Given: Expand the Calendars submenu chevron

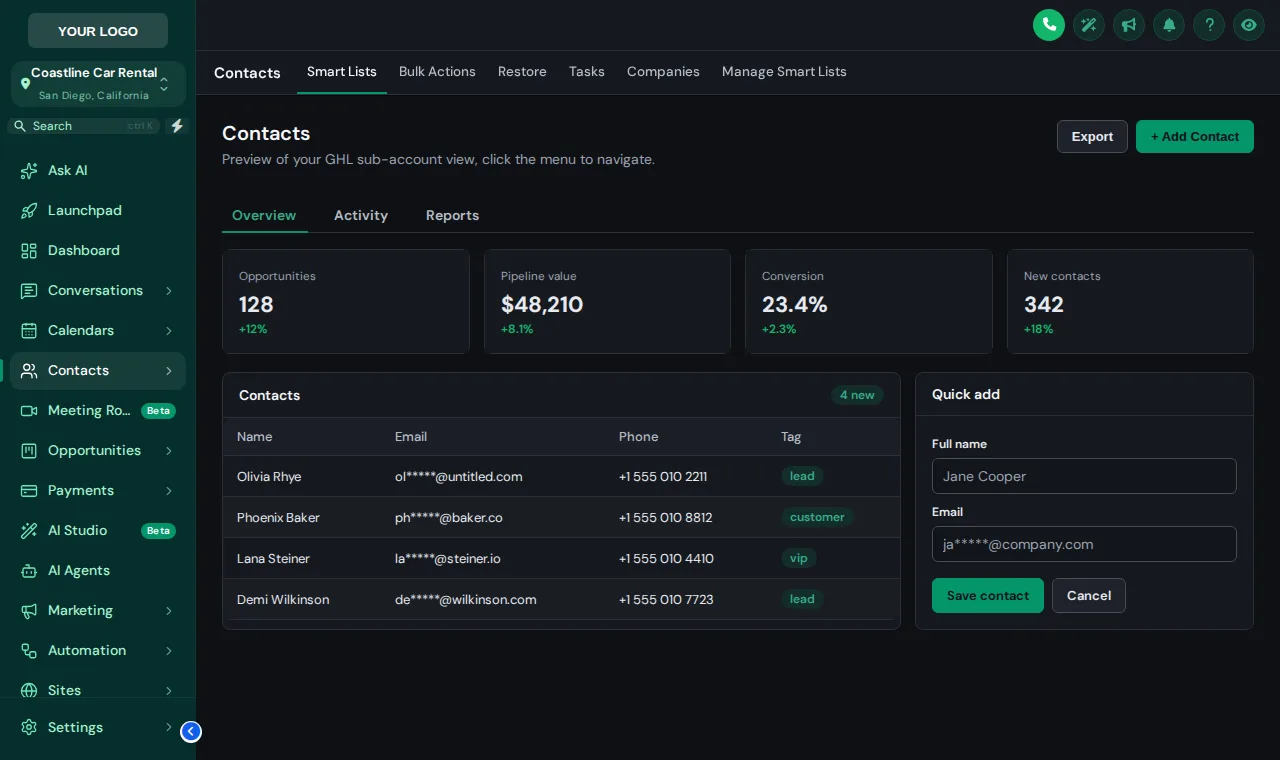Looking at the screenshot, I should [x=169, y=331].
